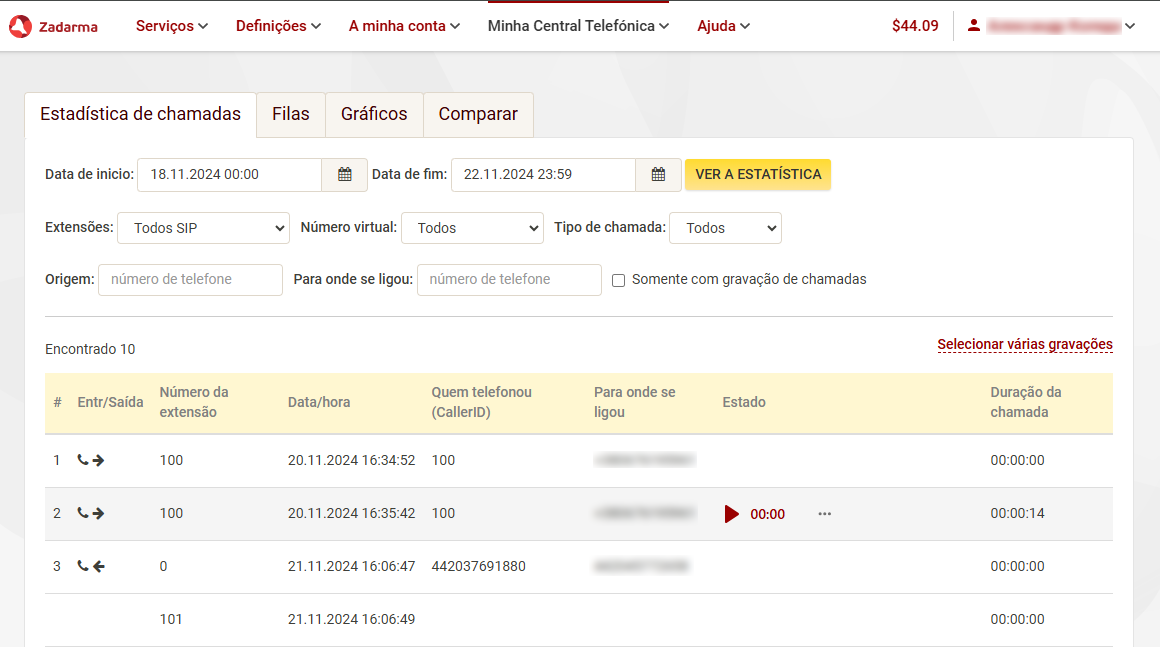The image size is (1160, 647).
Task: Click the Quem telefonou (CallerID) header
Action: click(x=482, y=402)
